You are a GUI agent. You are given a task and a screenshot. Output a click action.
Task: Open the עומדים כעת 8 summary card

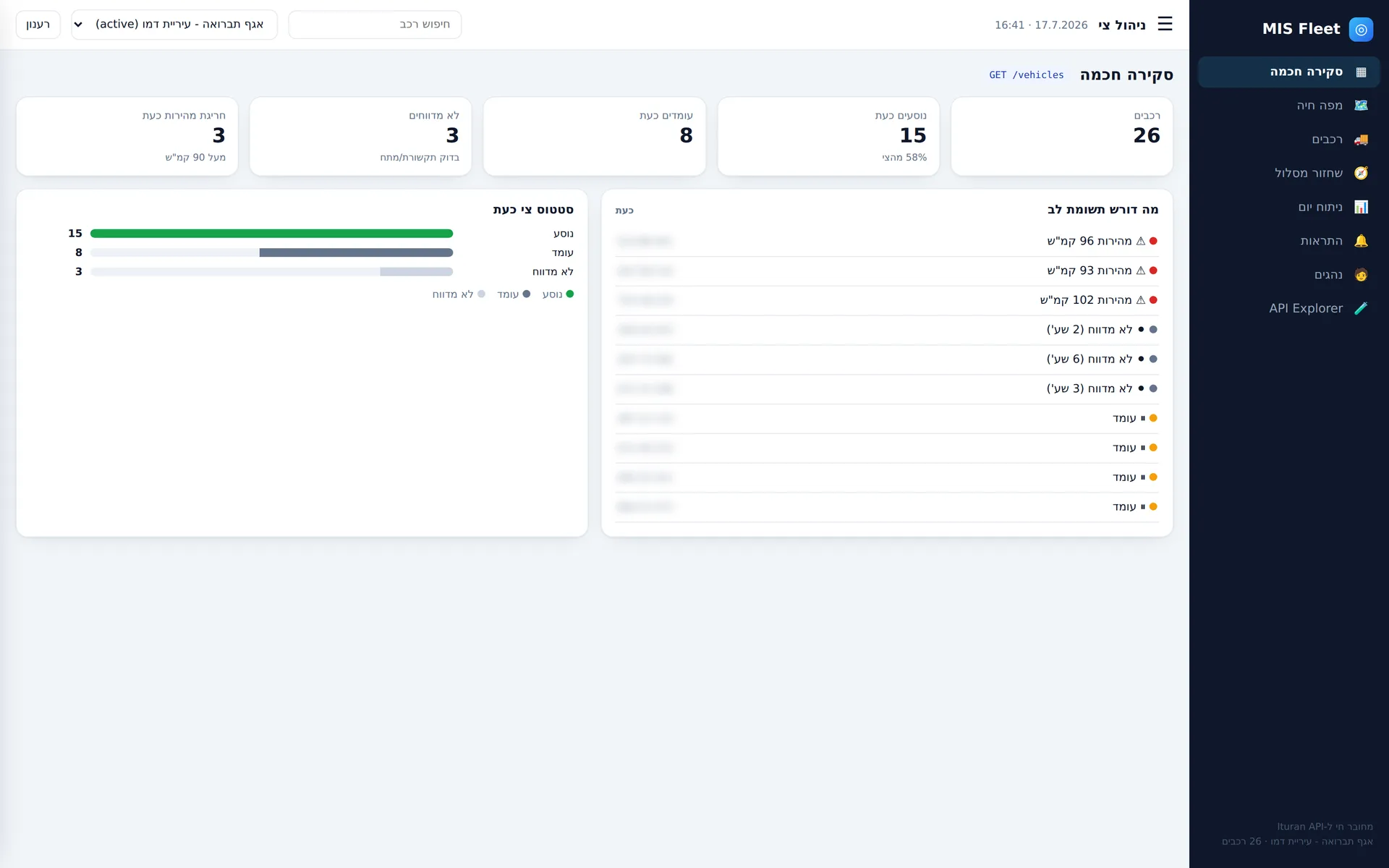595,136
